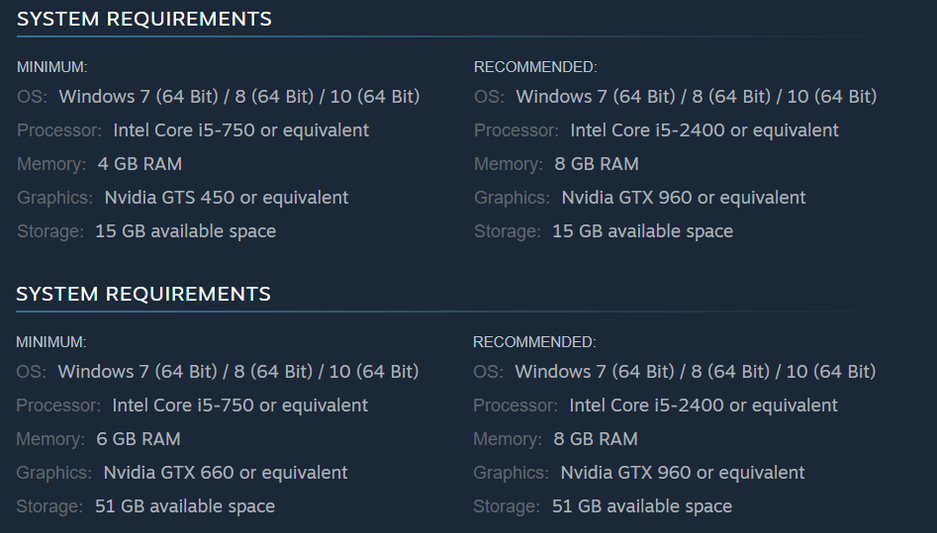Select the 4 GB RAM memory text
This screenshot has width=937, height=533.
tap(140, 164)
